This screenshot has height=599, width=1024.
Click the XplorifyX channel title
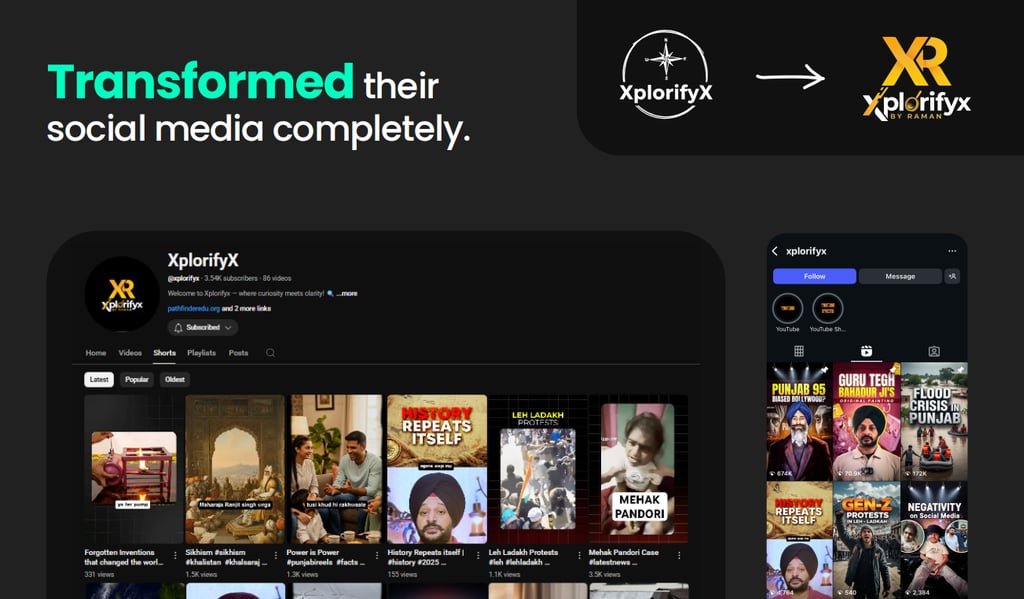click(203, 260)
